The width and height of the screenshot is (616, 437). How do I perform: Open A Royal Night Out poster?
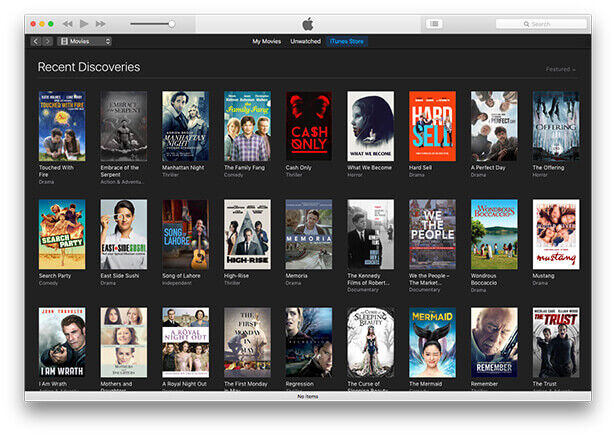click(x=185, y=342)
